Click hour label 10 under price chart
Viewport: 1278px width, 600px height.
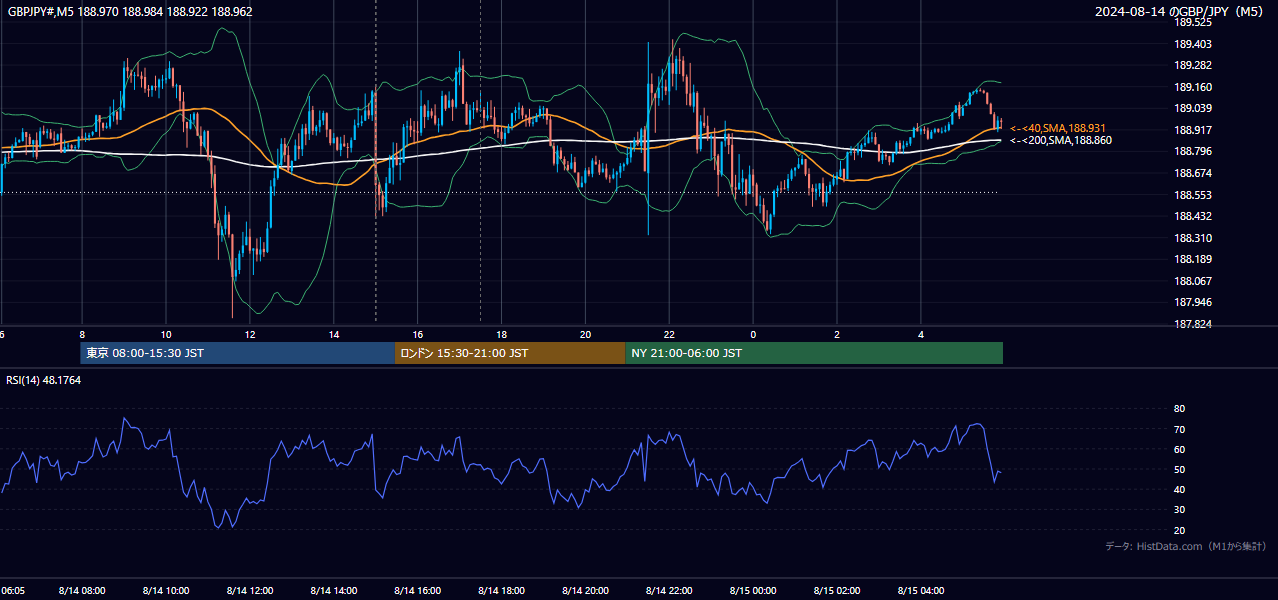(x=166, y=334)
